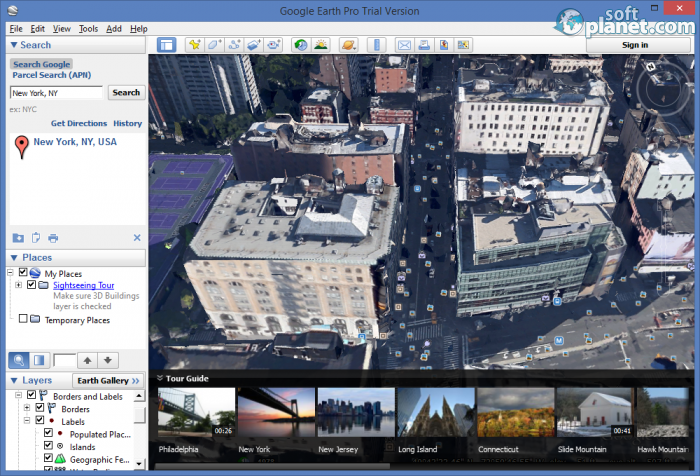Toggle the Places transparency panel icon

point(39,360)
